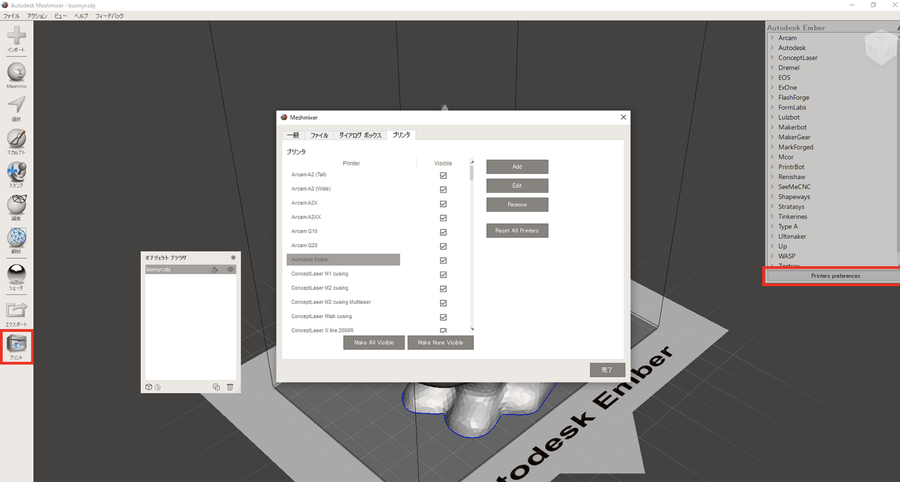Viewport: 900px width, 482px height.
Task: Click the Print (プリント) icon in sidebar
Action: click(16, 344)
